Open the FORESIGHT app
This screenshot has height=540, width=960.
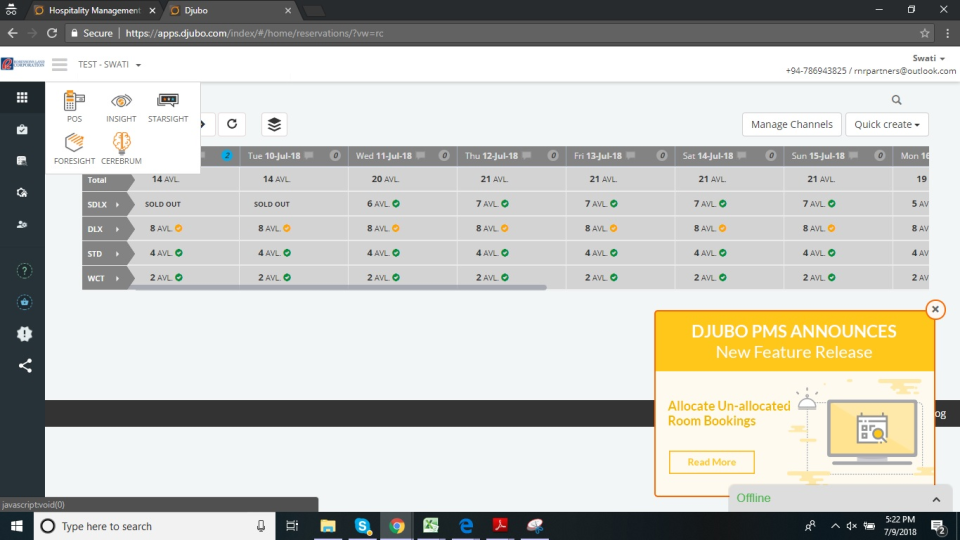point(74,149)
